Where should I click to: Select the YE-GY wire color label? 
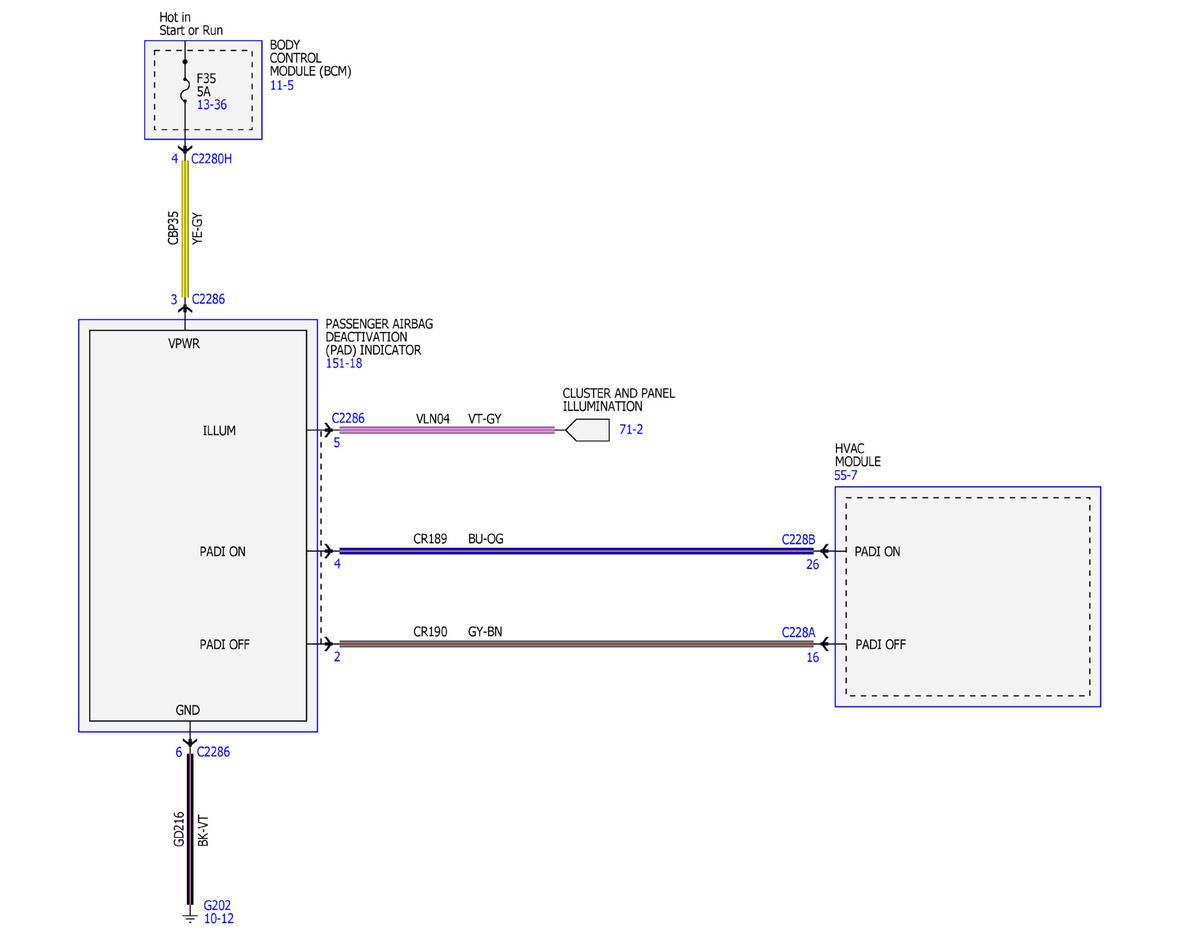197,228
